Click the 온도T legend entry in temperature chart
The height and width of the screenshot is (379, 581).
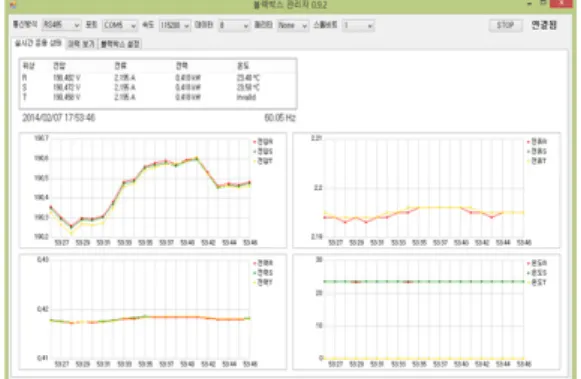pos(537,282)
